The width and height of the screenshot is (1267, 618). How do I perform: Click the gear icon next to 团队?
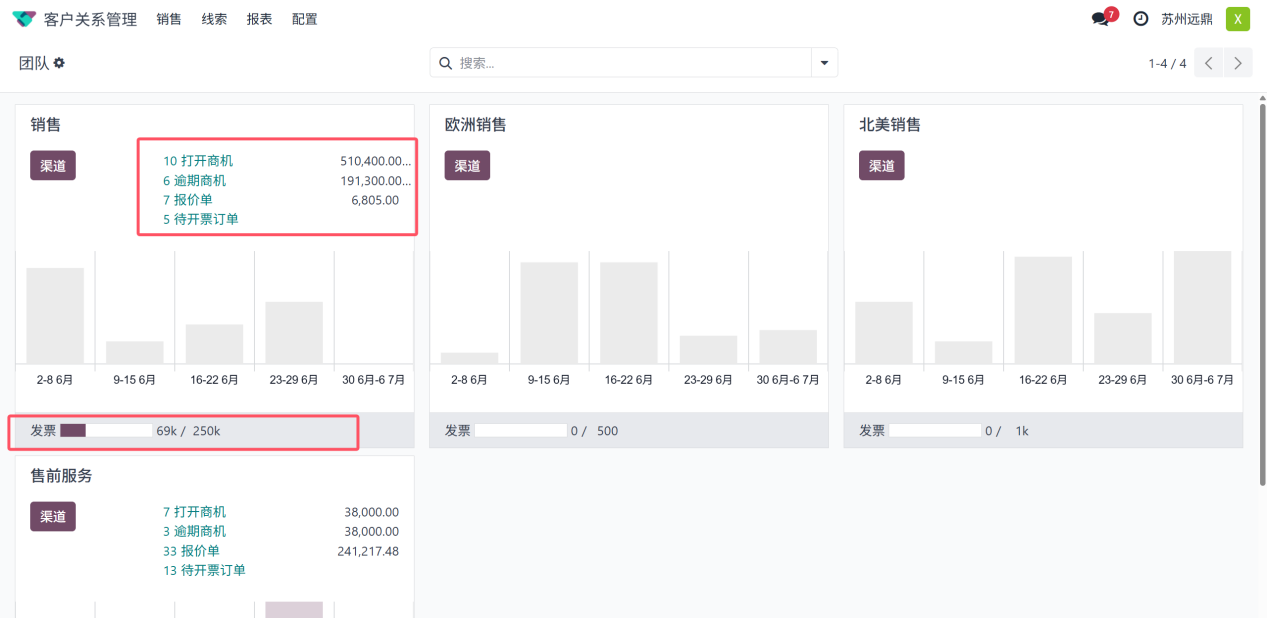point(59,63)
